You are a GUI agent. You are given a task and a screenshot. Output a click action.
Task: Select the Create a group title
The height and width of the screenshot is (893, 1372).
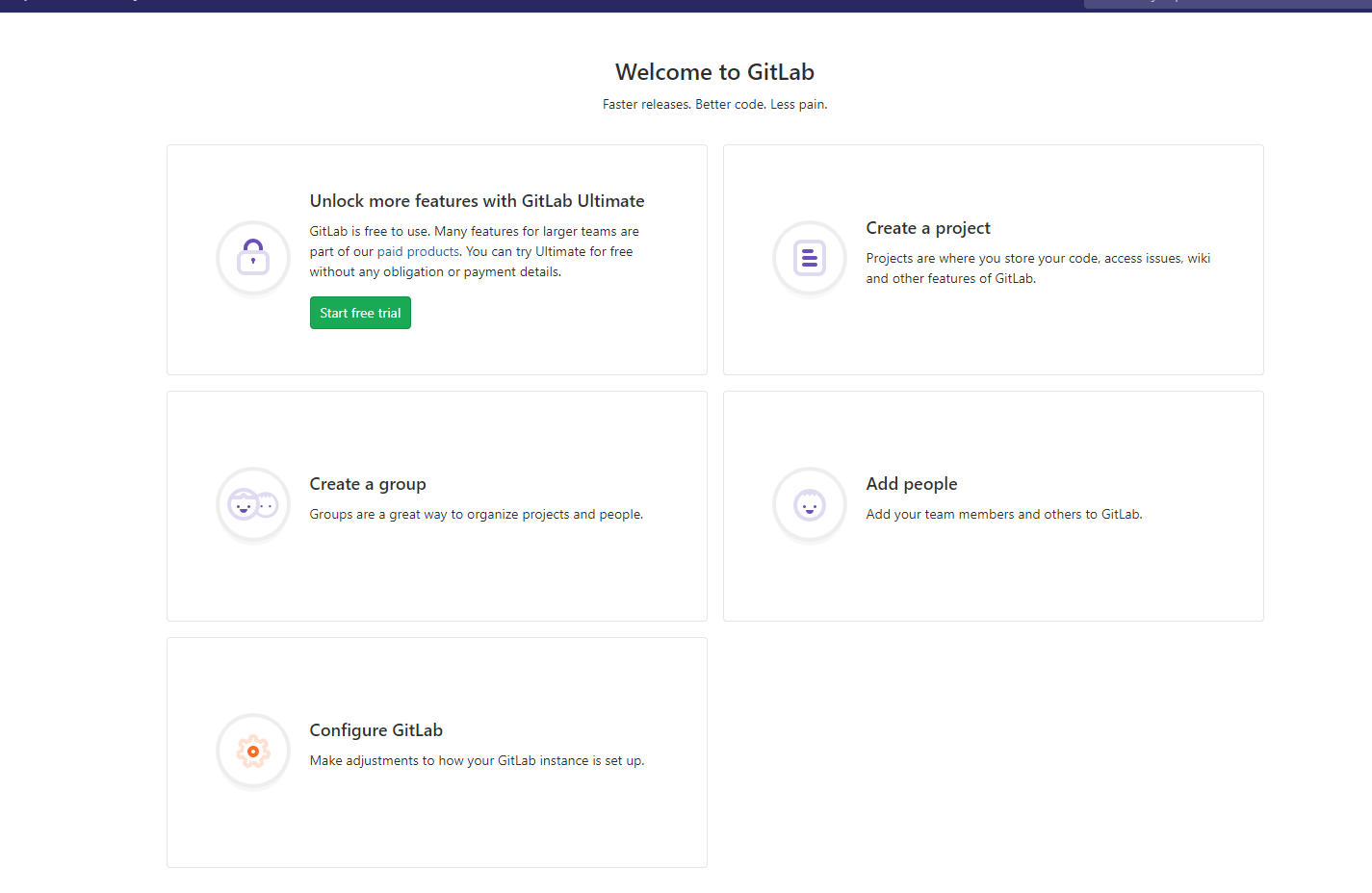pyautogui.click(x=368, y=484)
